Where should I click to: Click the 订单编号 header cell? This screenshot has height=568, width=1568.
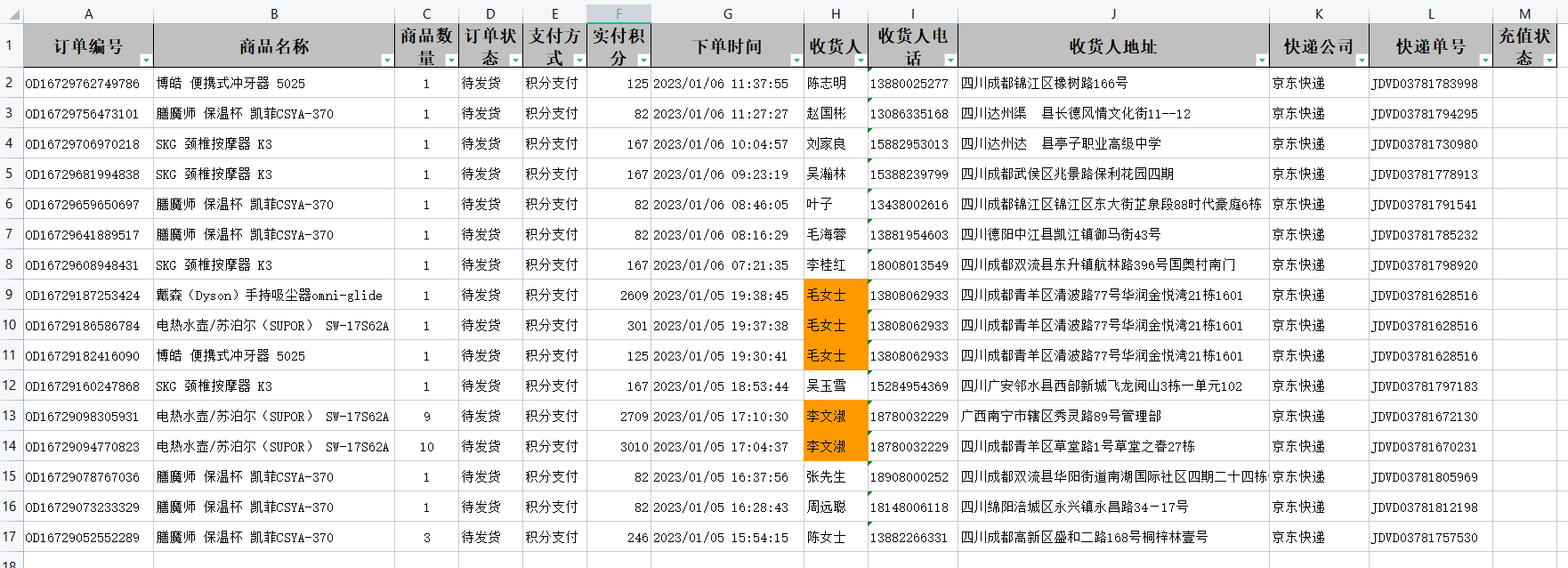click(88, 45)
